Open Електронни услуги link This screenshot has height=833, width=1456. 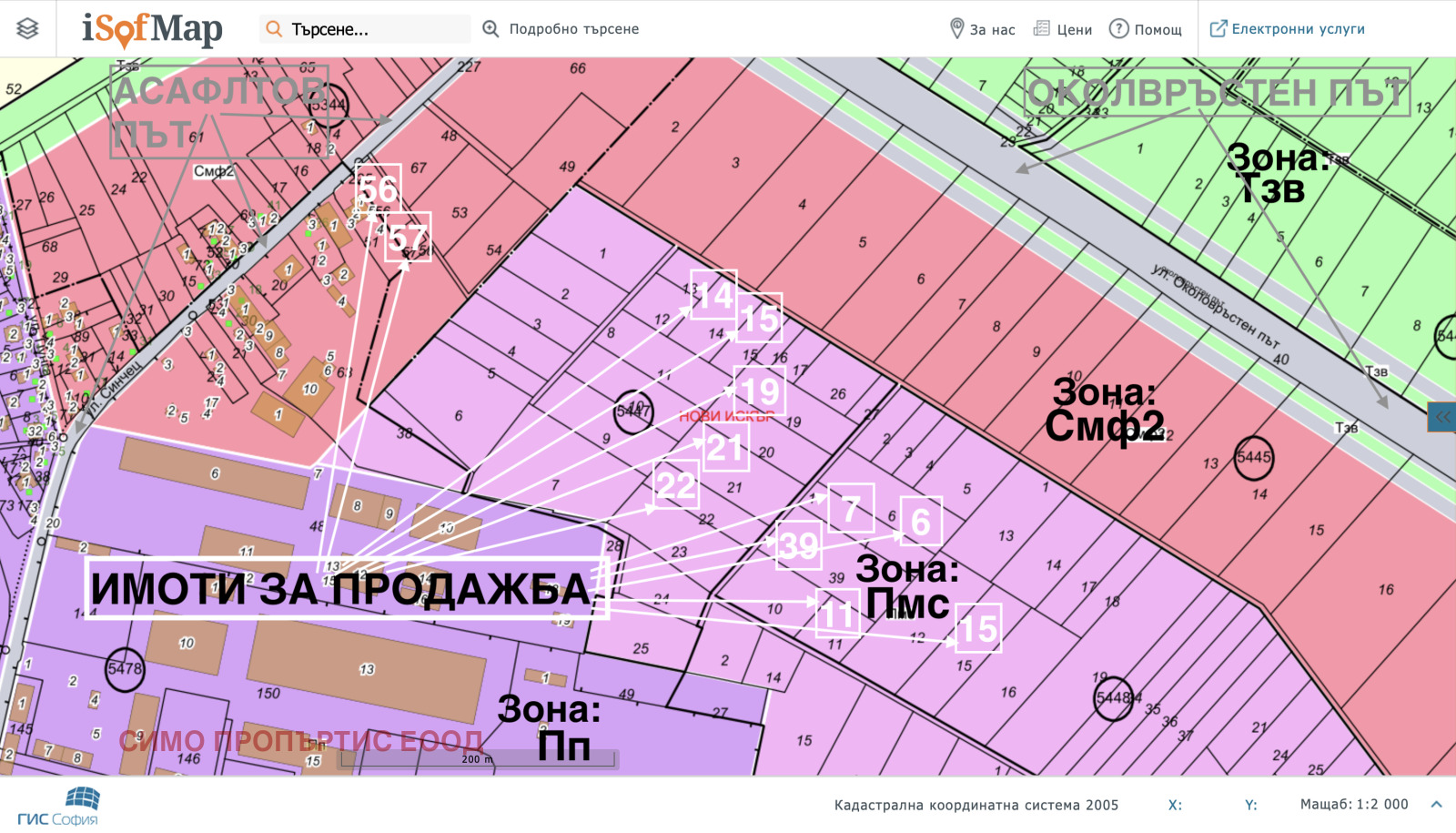coord(1298,29)
